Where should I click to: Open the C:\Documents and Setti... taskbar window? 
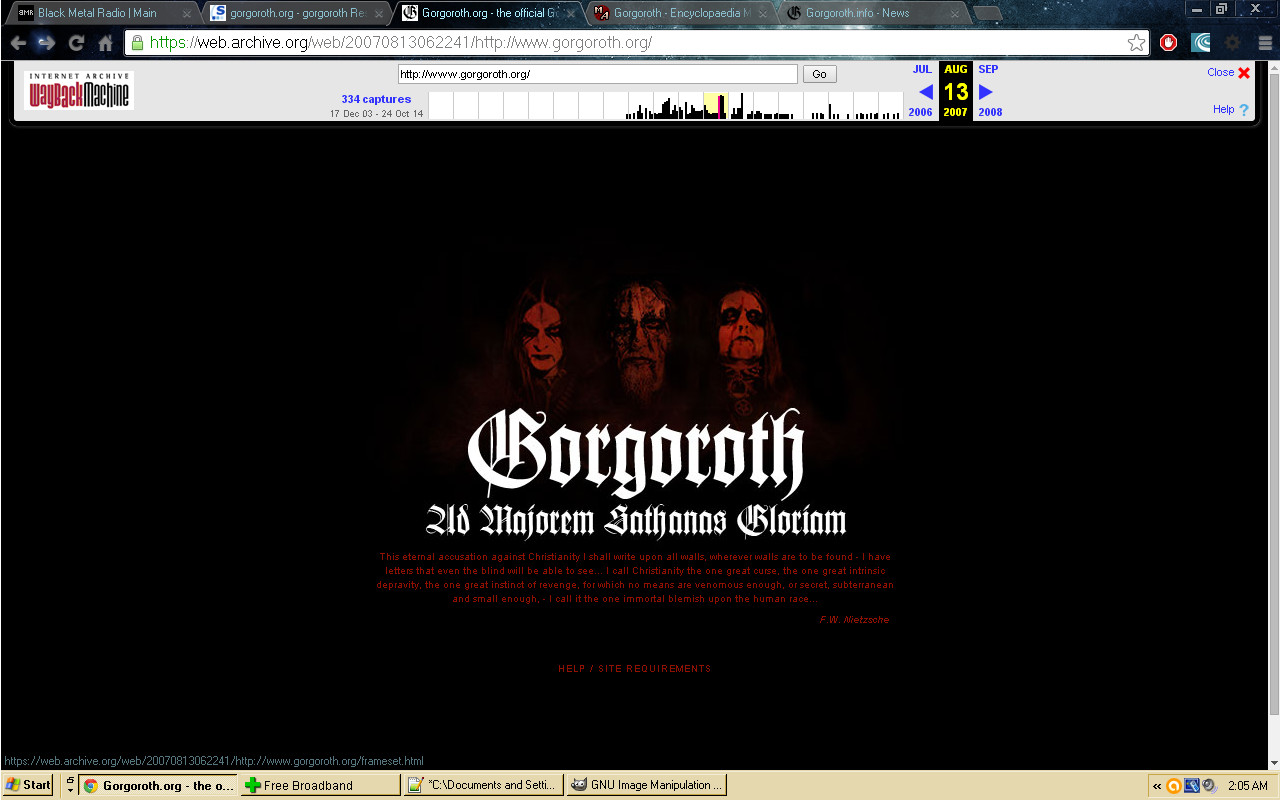[x=484, y=785]
